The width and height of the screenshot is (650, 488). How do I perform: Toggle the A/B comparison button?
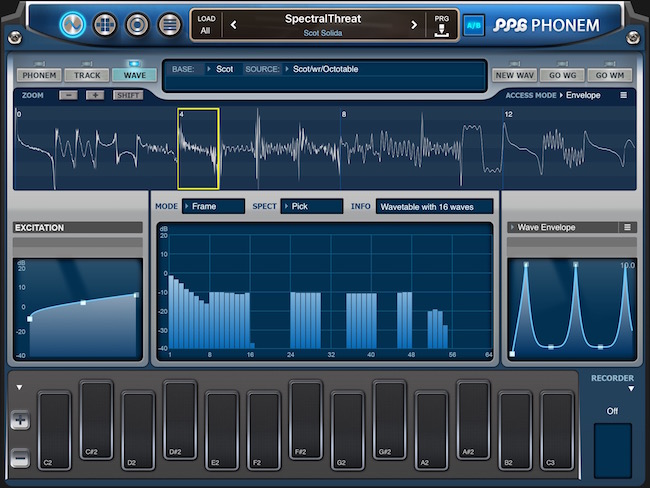tap(475, 25)
